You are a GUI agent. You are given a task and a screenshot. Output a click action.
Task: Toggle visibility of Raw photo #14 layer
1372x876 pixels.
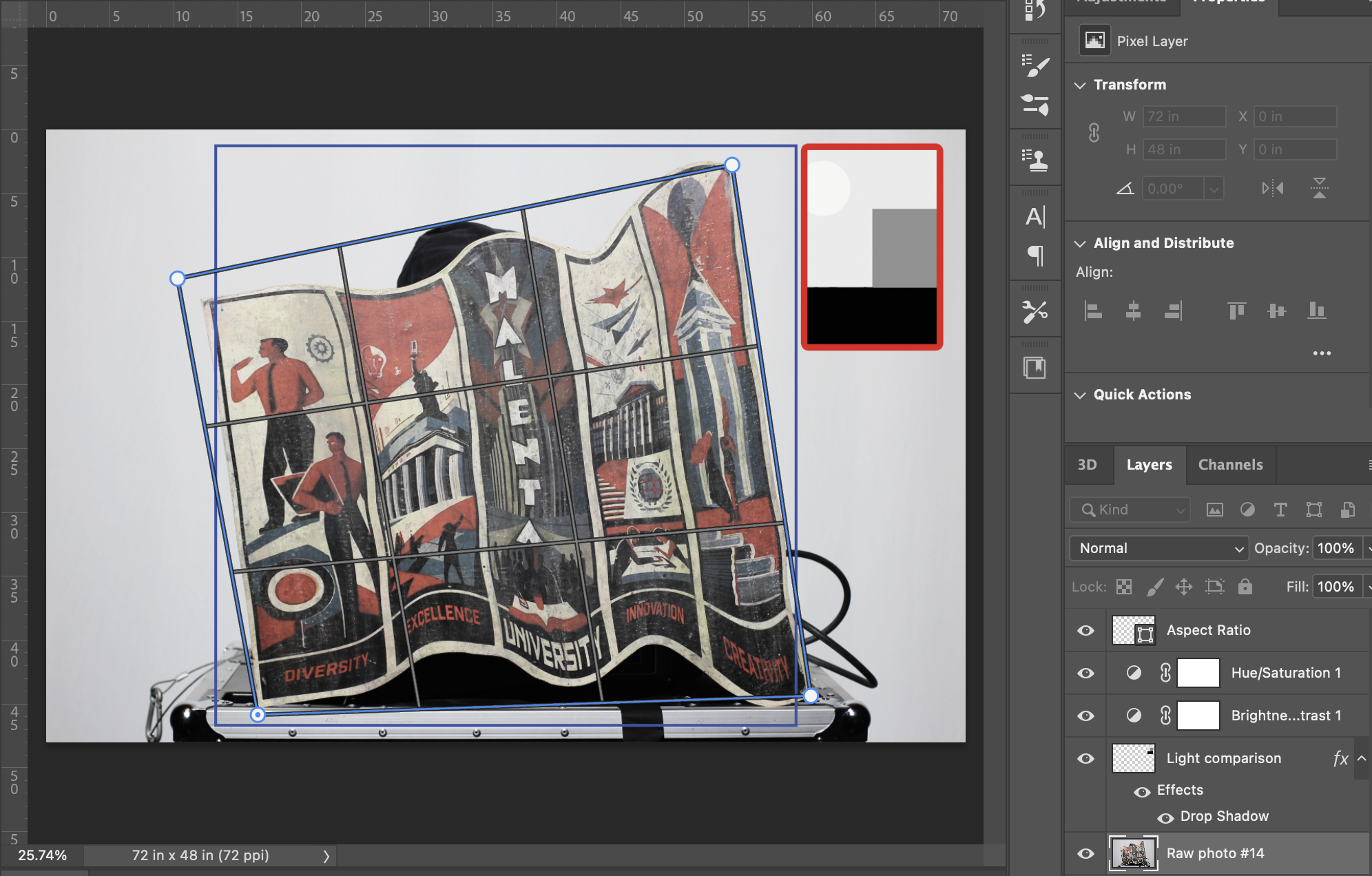tap(1086, 853)
